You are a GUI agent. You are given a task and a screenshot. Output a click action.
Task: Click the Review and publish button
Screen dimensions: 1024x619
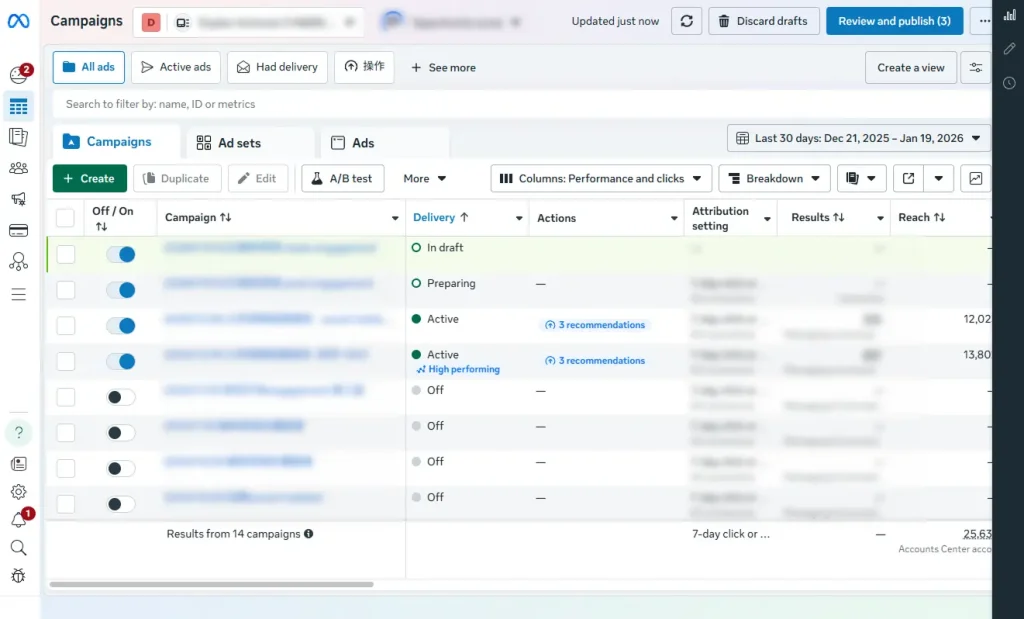pyautogui.click(x=894, y=20)
